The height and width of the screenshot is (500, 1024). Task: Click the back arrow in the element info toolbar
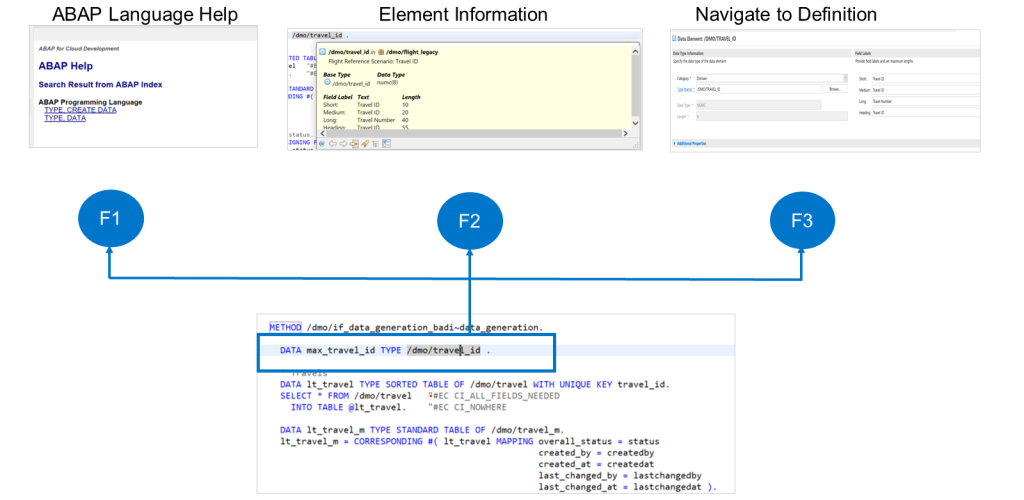pyautogui.click(x=332, y=144)
